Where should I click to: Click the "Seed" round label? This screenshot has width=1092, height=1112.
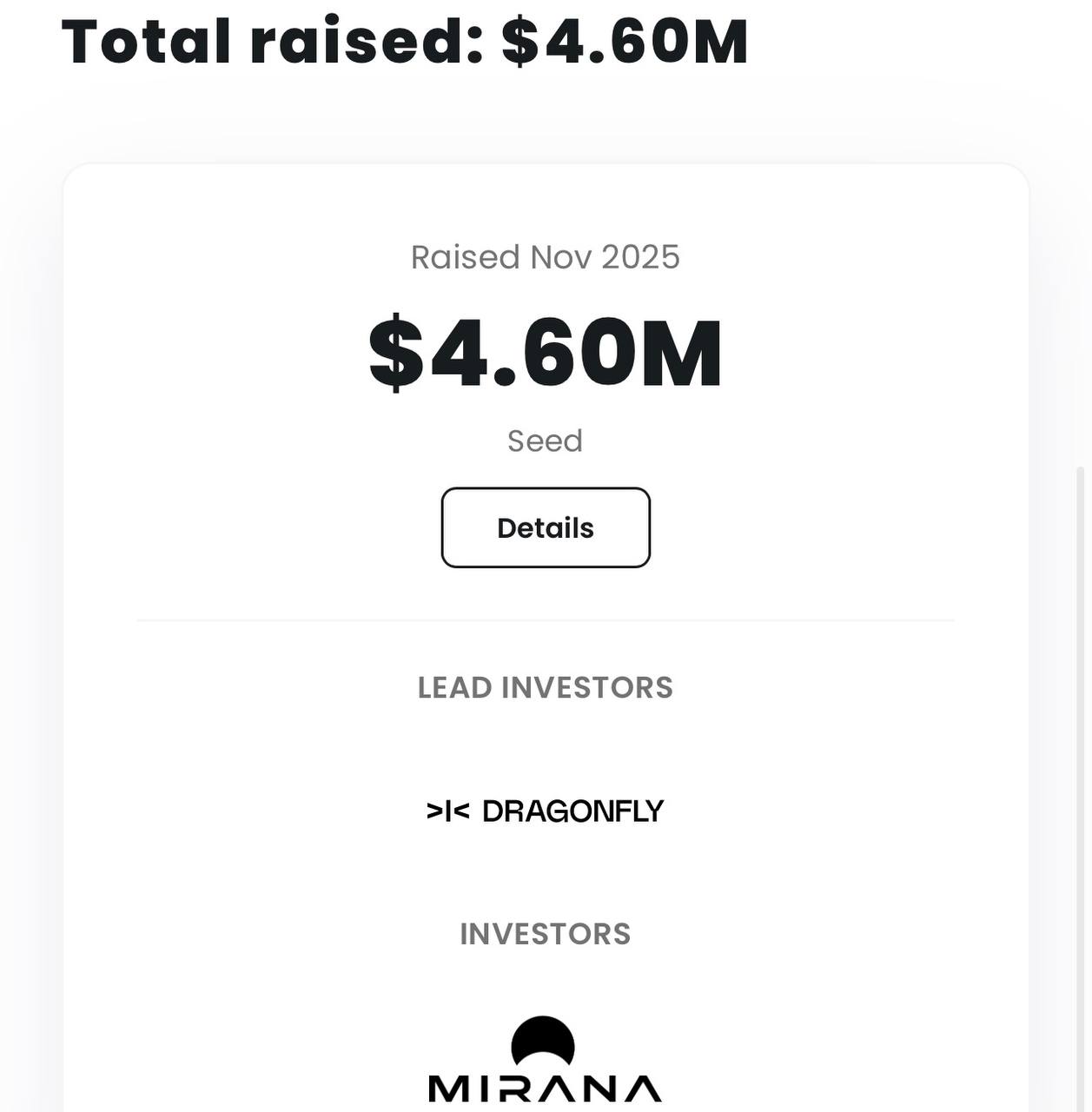point(545,441)
